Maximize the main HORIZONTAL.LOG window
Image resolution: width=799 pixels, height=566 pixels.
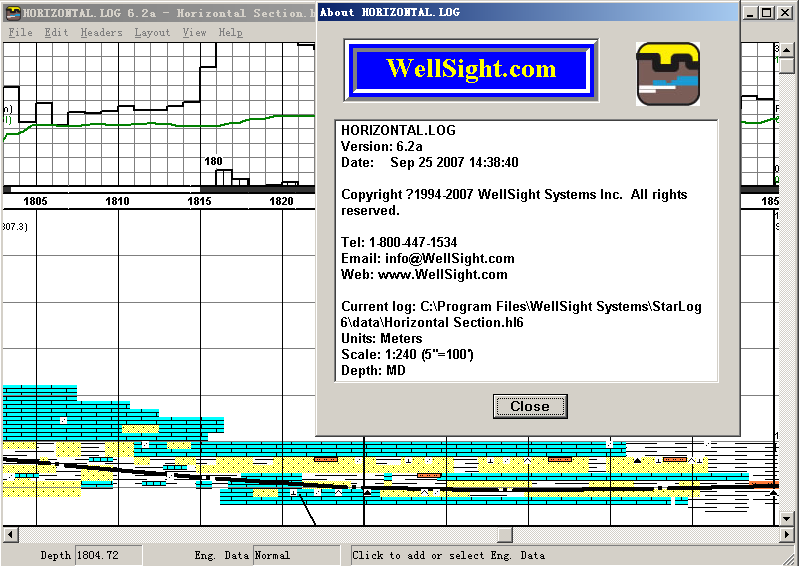pyautogui.click(x=767, y=13)
